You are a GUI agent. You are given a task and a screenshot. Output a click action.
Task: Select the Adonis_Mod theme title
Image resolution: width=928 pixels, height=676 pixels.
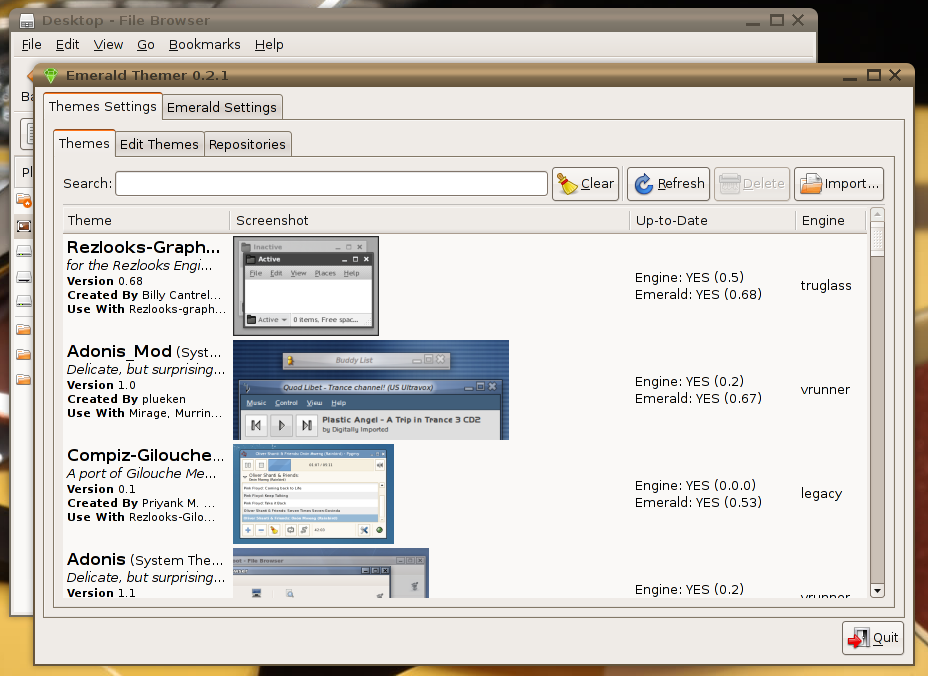(x=119, y=351)
